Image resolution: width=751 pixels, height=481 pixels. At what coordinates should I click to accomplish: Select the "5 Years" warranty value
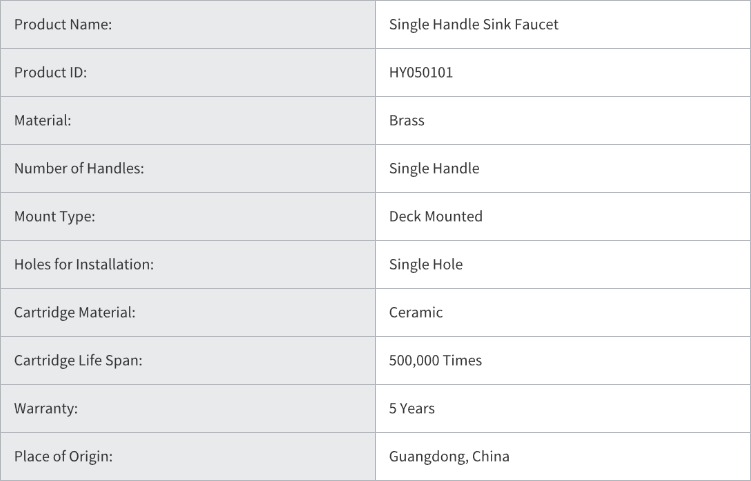click(x=412, y=409)
